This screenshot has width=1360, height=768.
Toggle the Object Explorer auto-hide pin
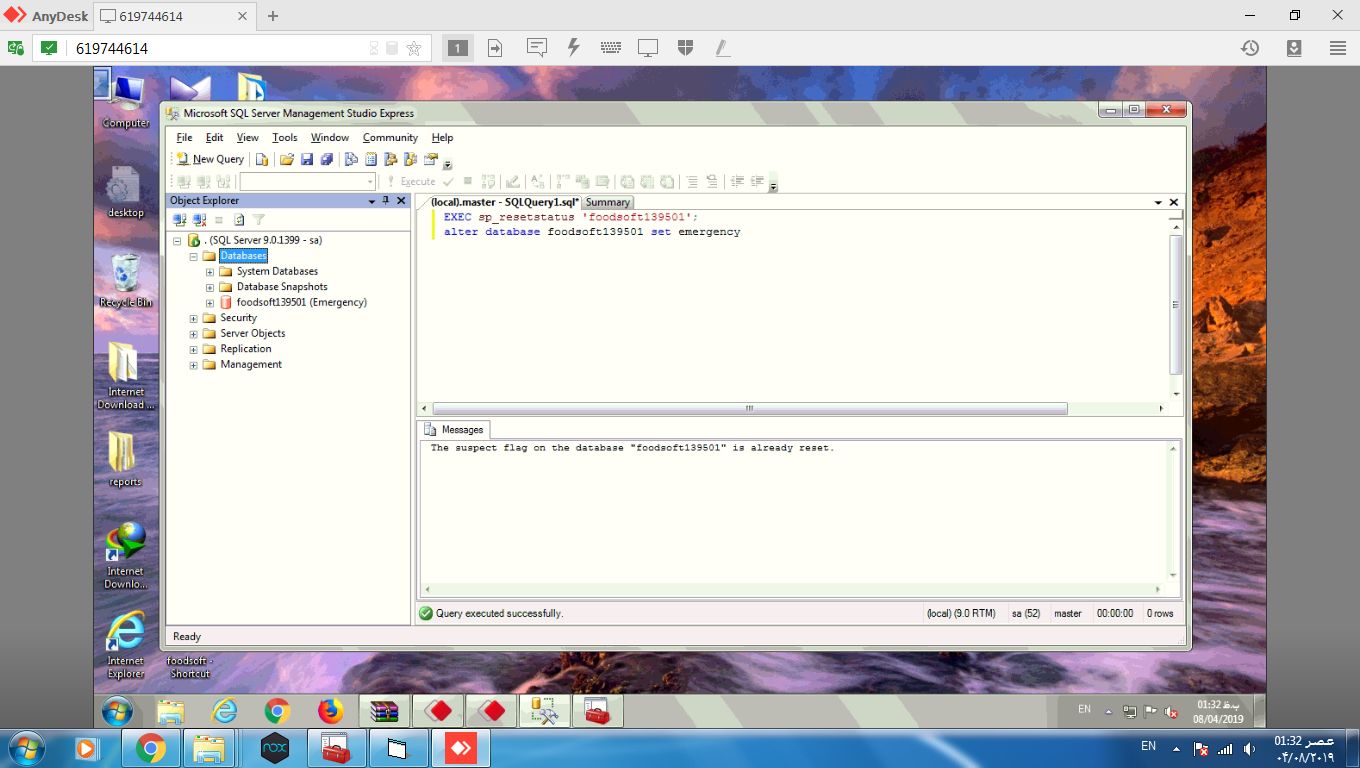point(386,201)
